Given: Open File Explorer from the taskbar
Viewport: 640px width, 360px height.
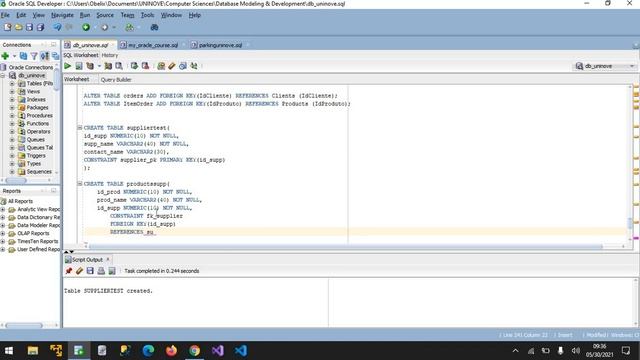Looking at the screenshot, I should [33, 351].
